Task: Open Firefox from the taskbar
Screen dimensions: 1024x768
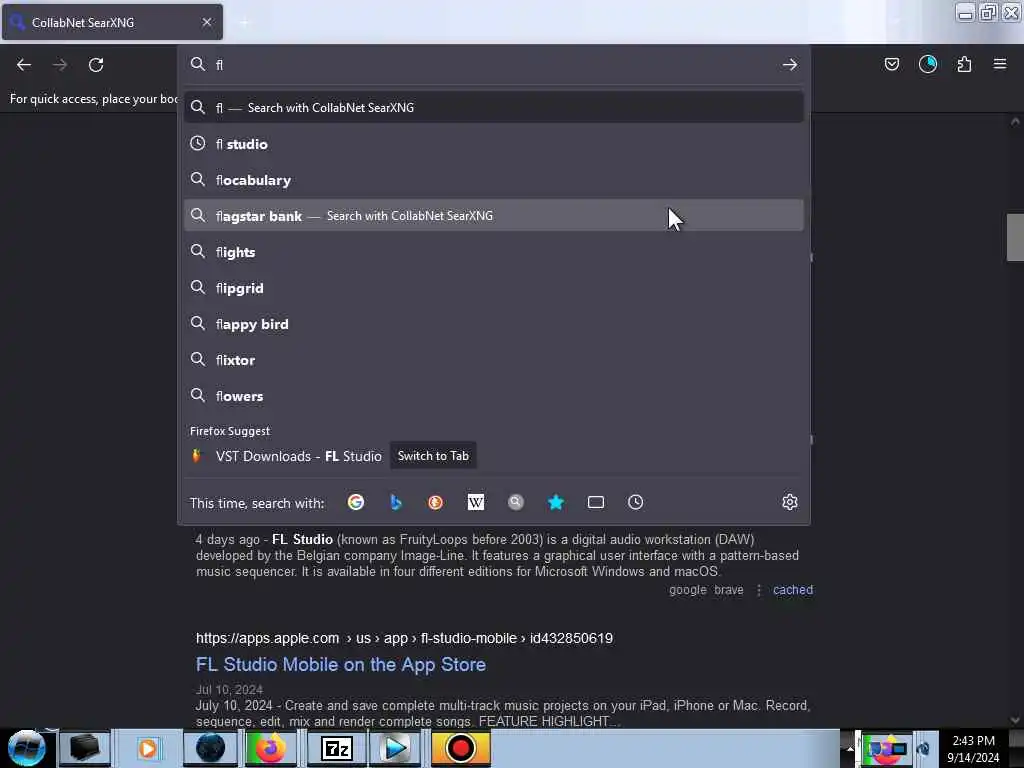Action: coord(270,748)
